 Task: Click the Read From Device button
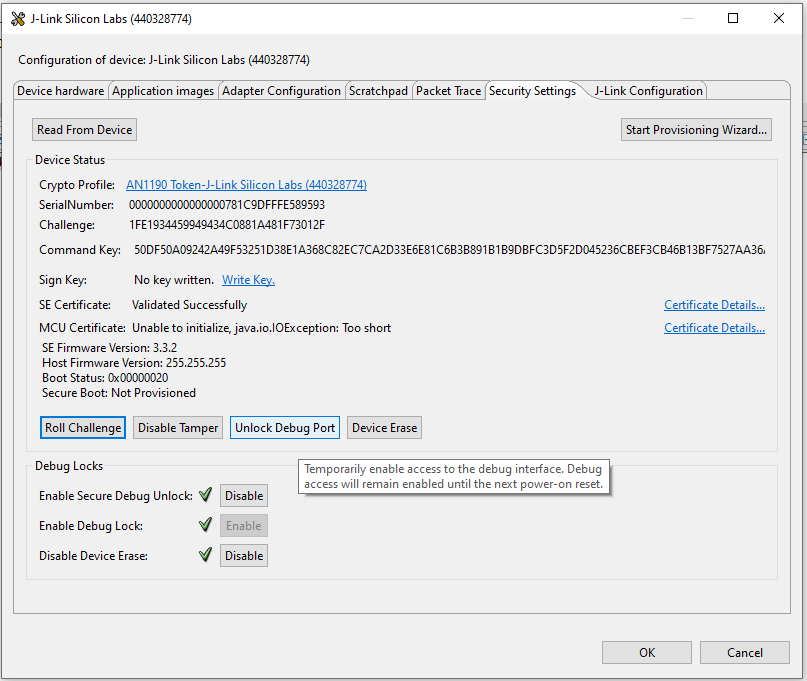(84, 130)
